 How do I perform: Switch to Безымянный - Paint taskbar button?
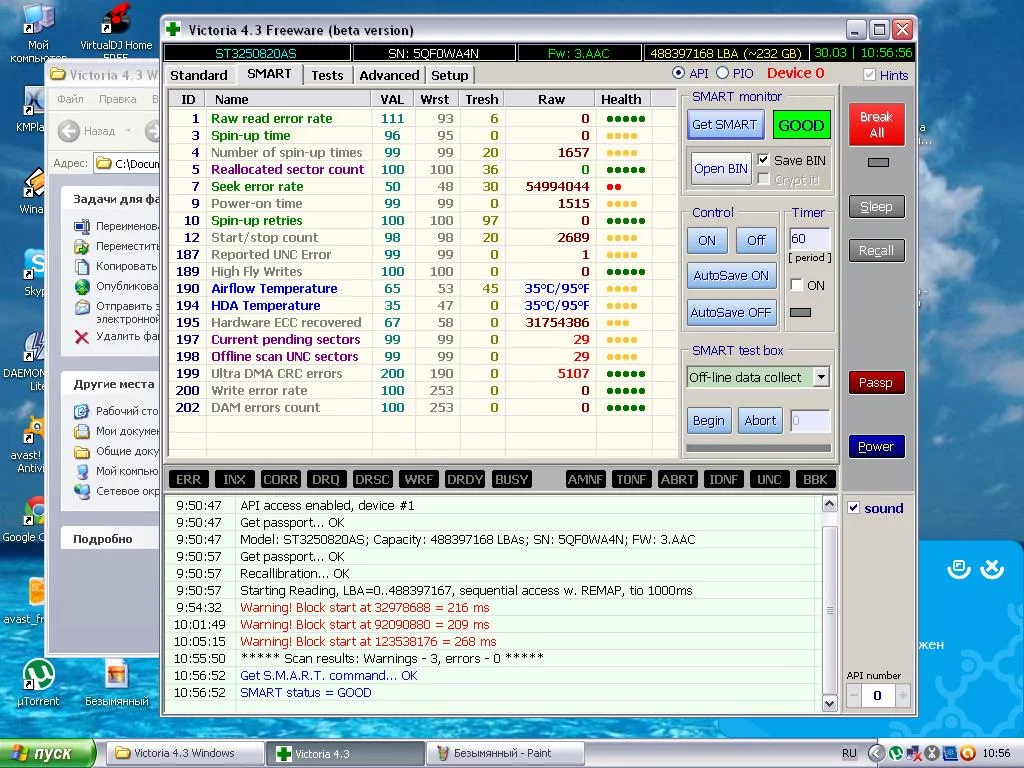pyautogui.click(x=505, y=753)
